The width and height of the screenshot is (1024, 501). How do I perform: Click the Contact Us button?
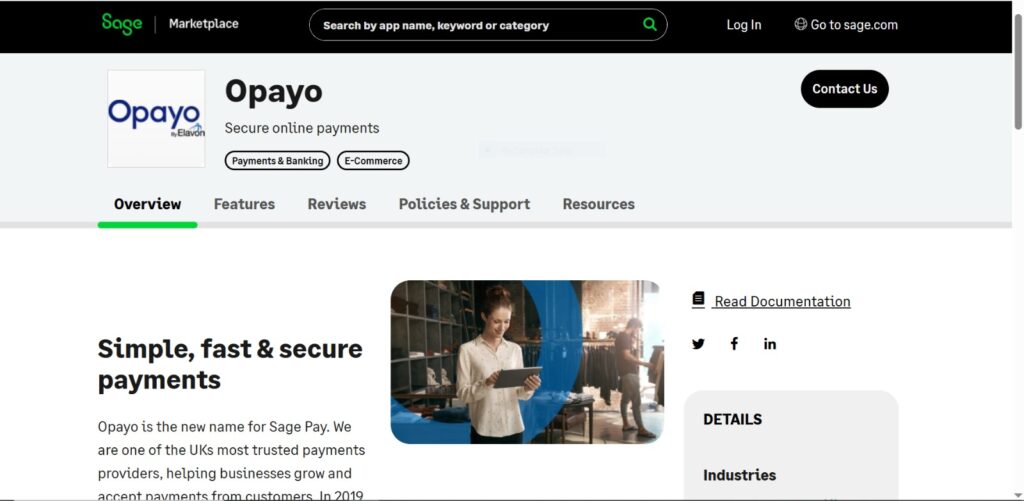click(x=844, y=89)
